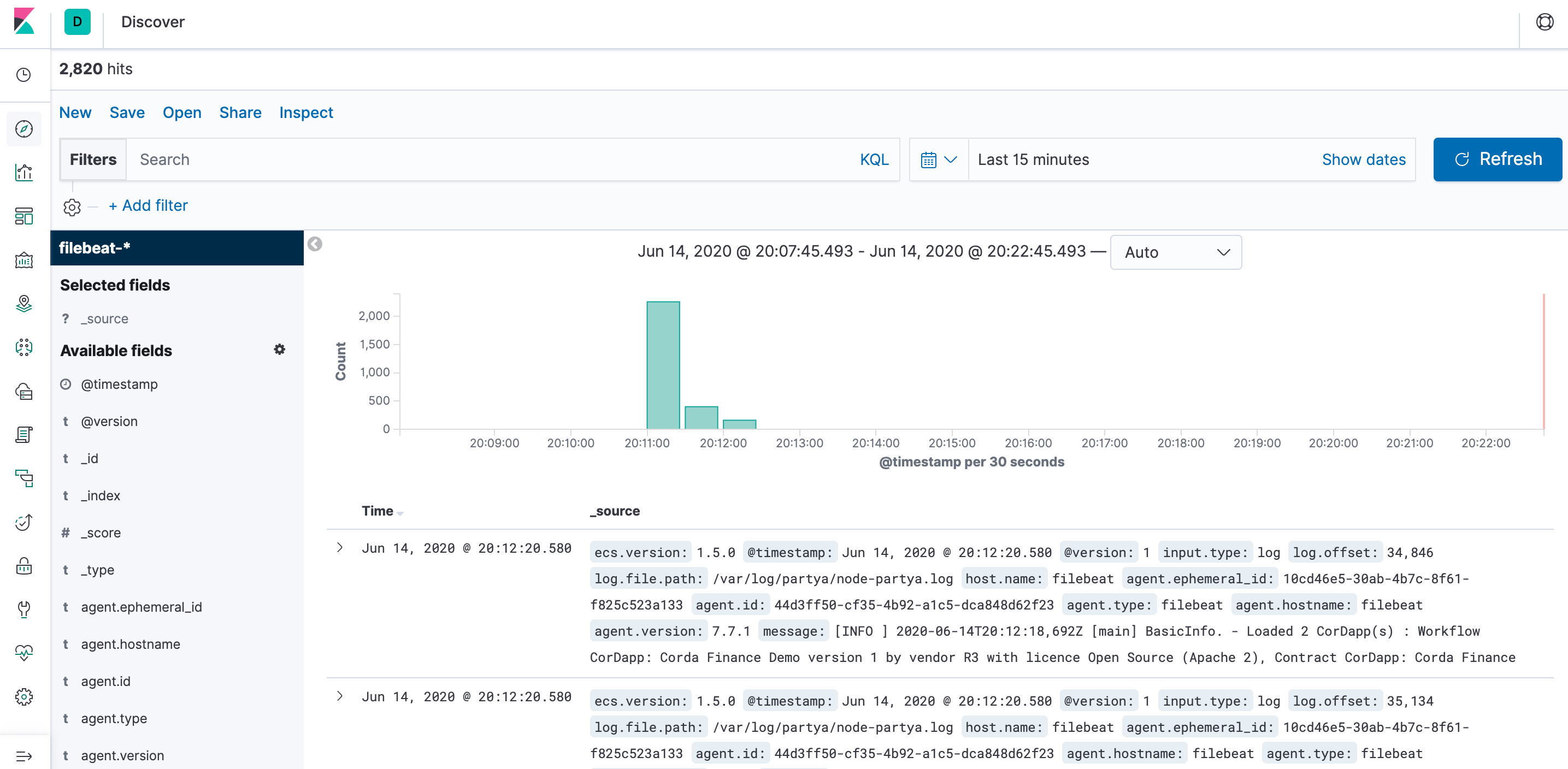1568x769 pixels.
Task: Expand first log row at 20:12:20.580
Action: click(x=340, y=548)
